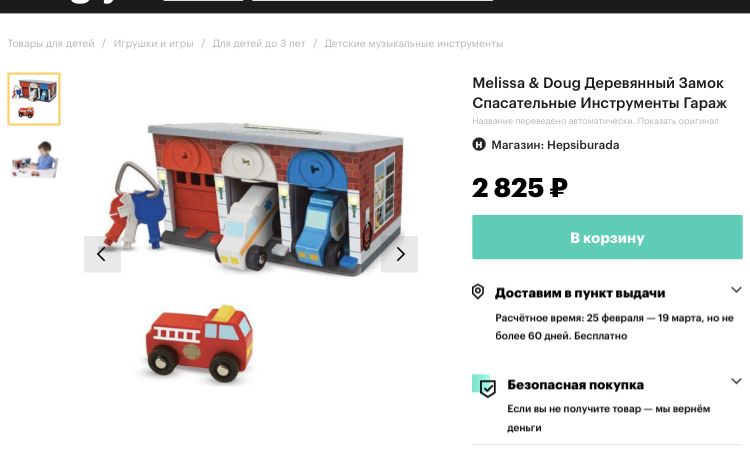Open the 'Магазин: Hepsiburada' store link

click(x=555, y=145)
